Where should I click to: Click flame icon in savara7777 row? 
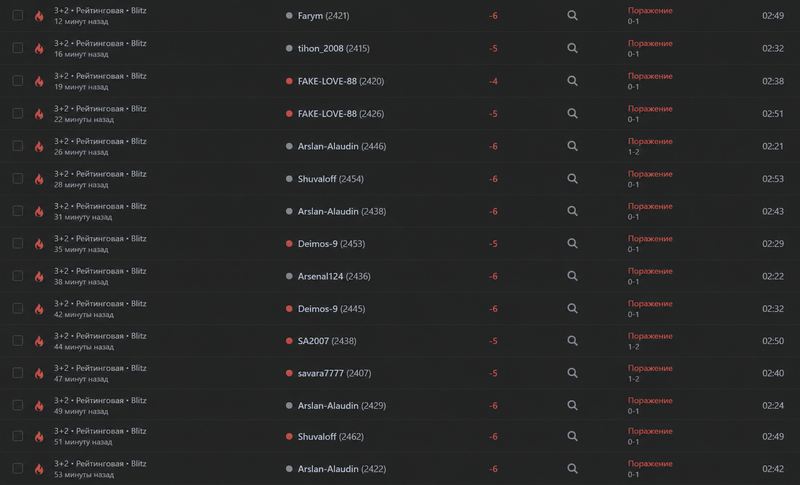[39, 373]
